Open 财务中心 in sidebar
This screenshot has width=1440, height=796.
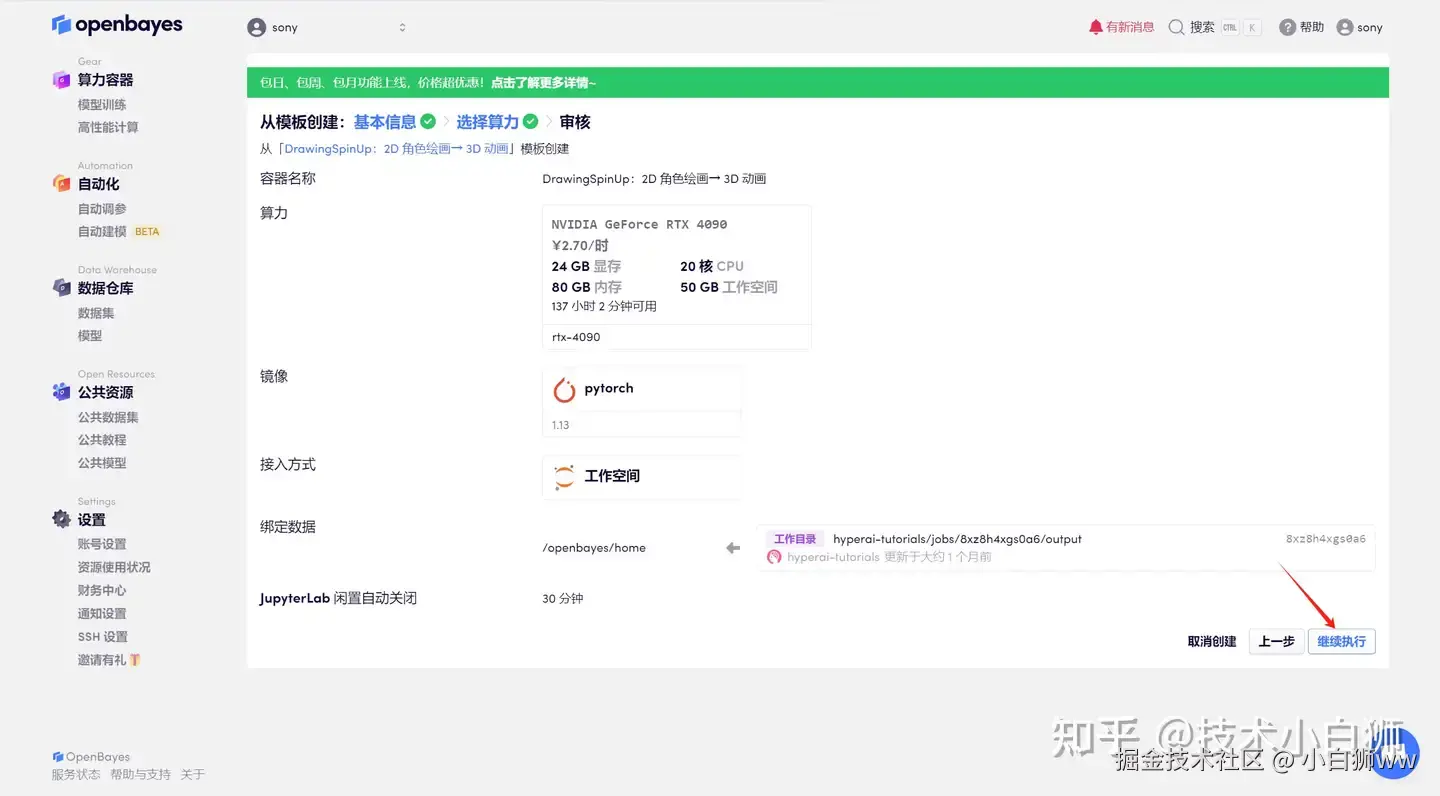click(102, 590)
